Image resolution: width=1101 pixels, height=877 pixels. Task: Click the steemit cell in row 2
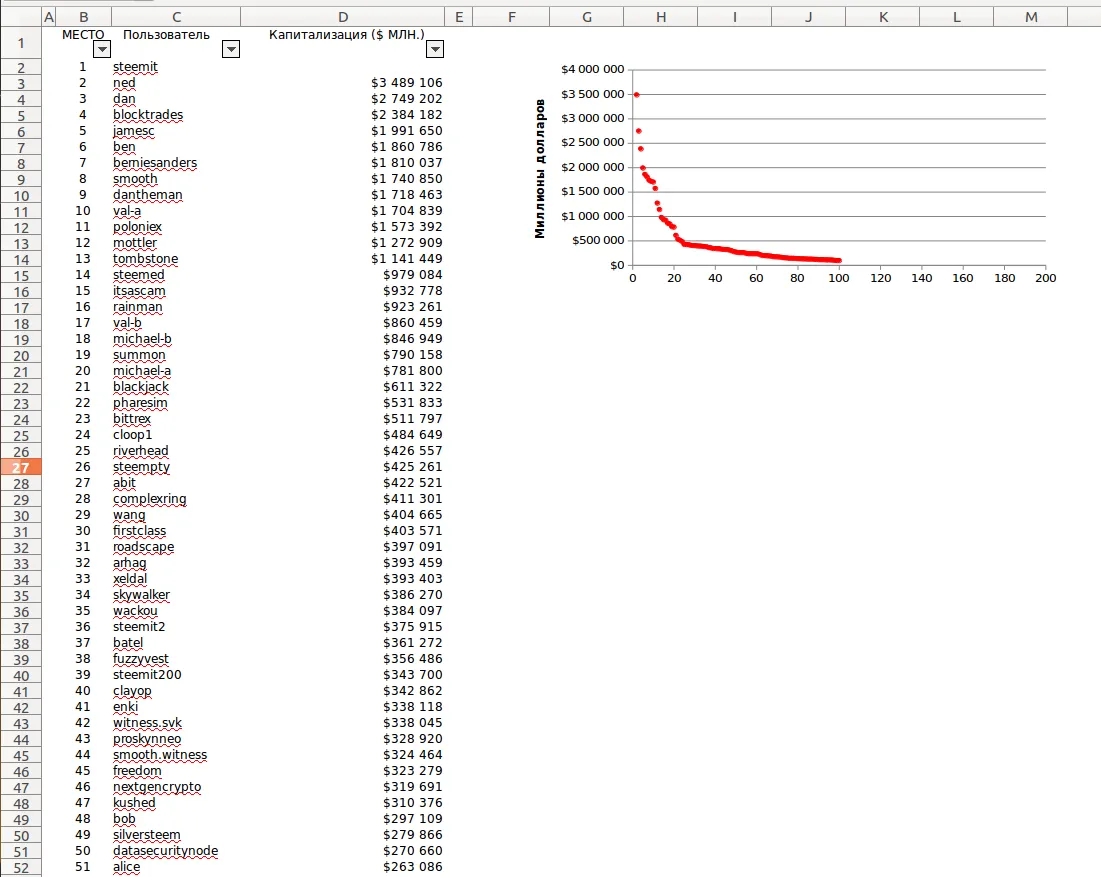[135, 67]
